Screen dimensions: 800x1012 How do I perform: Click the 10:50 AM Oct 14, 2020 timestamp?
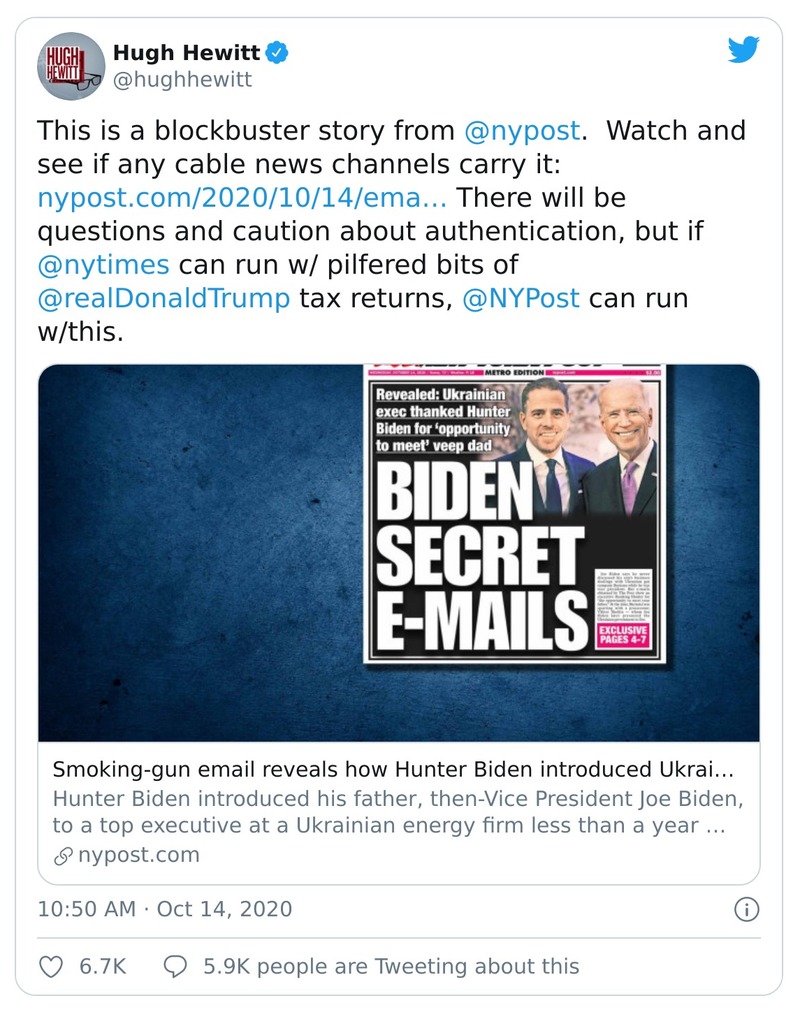165,909
